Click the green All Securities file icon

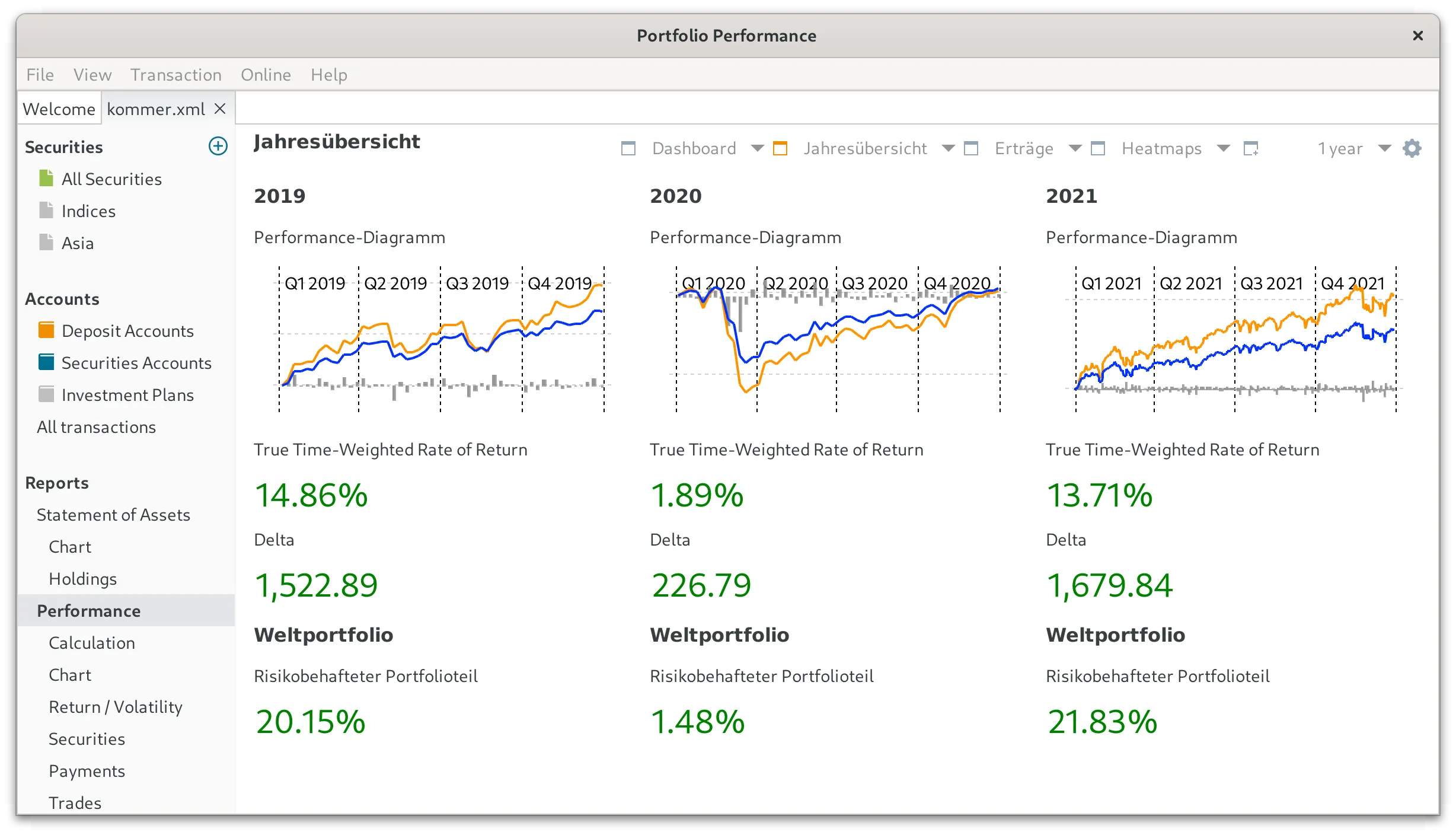[x=46, y=179]
